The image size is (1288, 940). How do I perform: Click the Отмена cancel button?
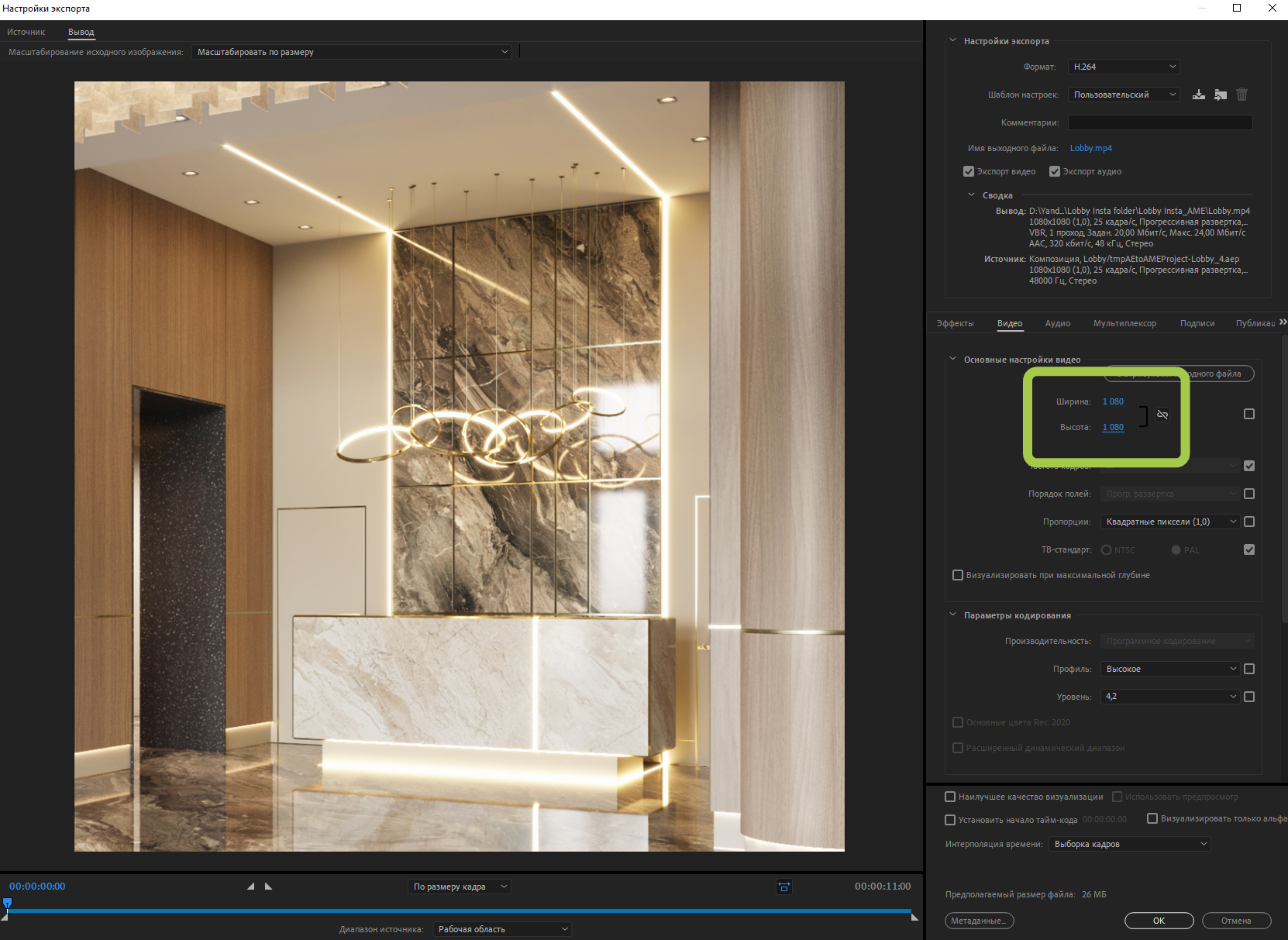tap(1237, 921)
